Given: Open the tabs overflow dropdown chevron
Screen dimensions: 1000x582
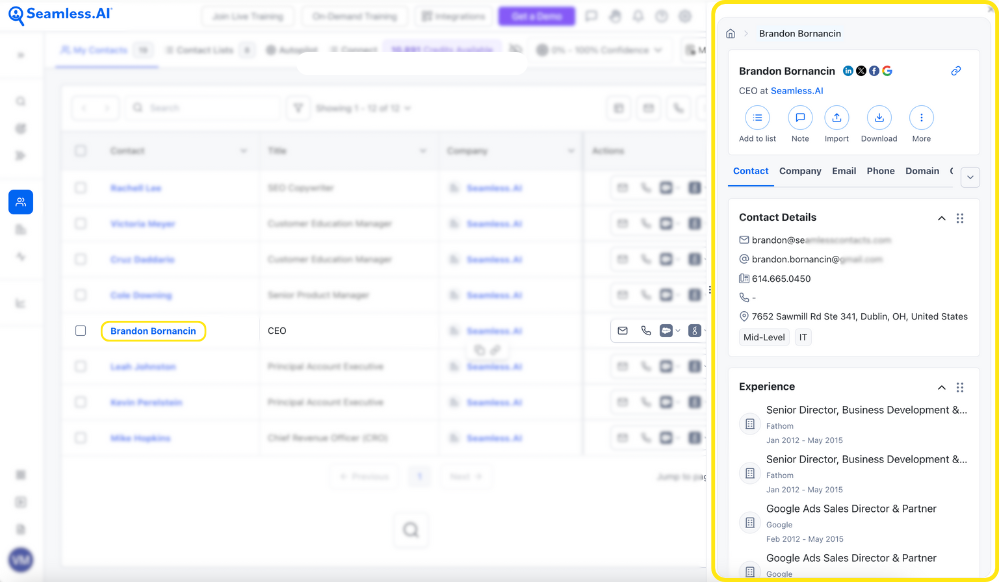Looking at the screenshot, I should pyautogui.click(x=970, y=177).
